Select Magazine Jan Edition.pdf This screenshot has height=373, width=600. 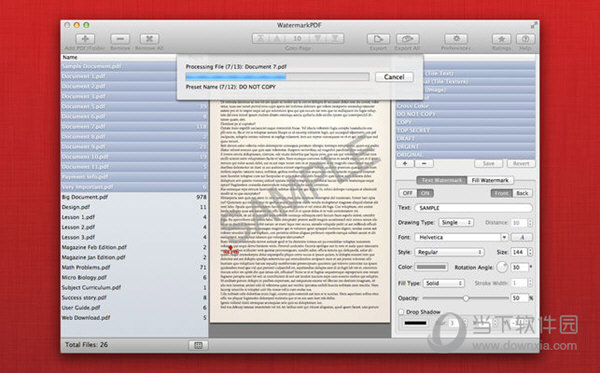coord(134,257)
